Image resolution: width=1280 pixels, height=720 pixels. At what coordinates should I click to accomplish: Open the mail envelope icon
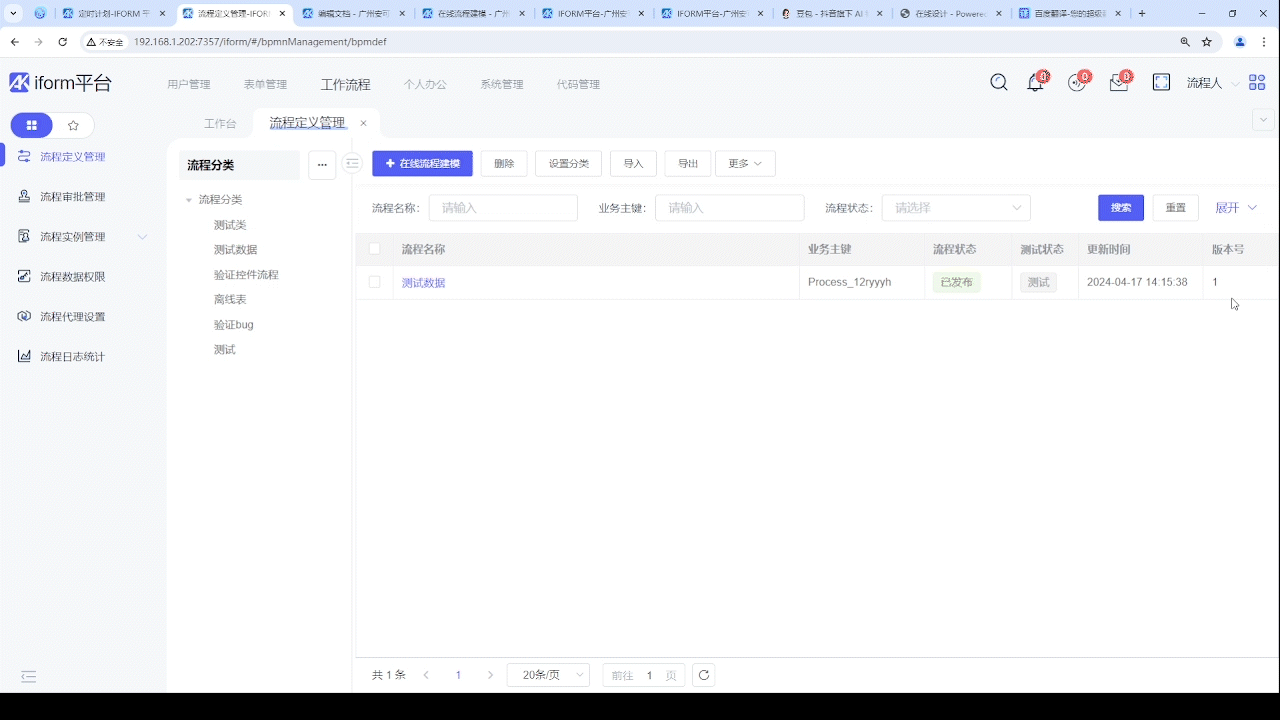pyautogui.click(x=1118, y=83)
